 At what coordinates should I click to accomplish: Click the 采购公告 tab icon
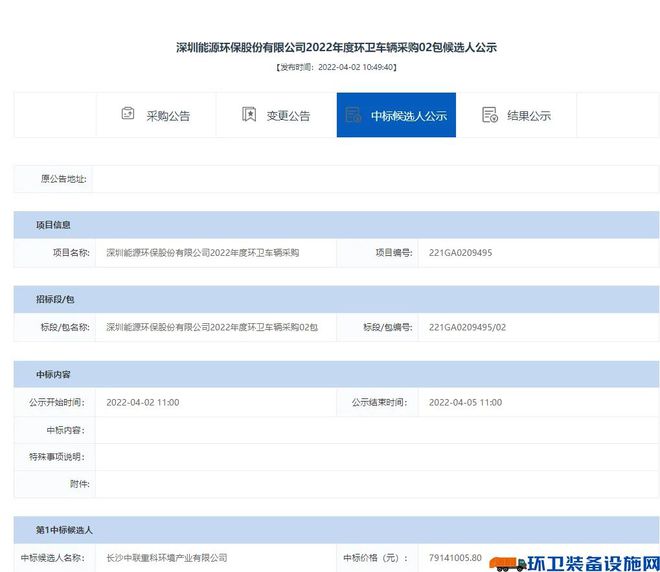[128, 114]
